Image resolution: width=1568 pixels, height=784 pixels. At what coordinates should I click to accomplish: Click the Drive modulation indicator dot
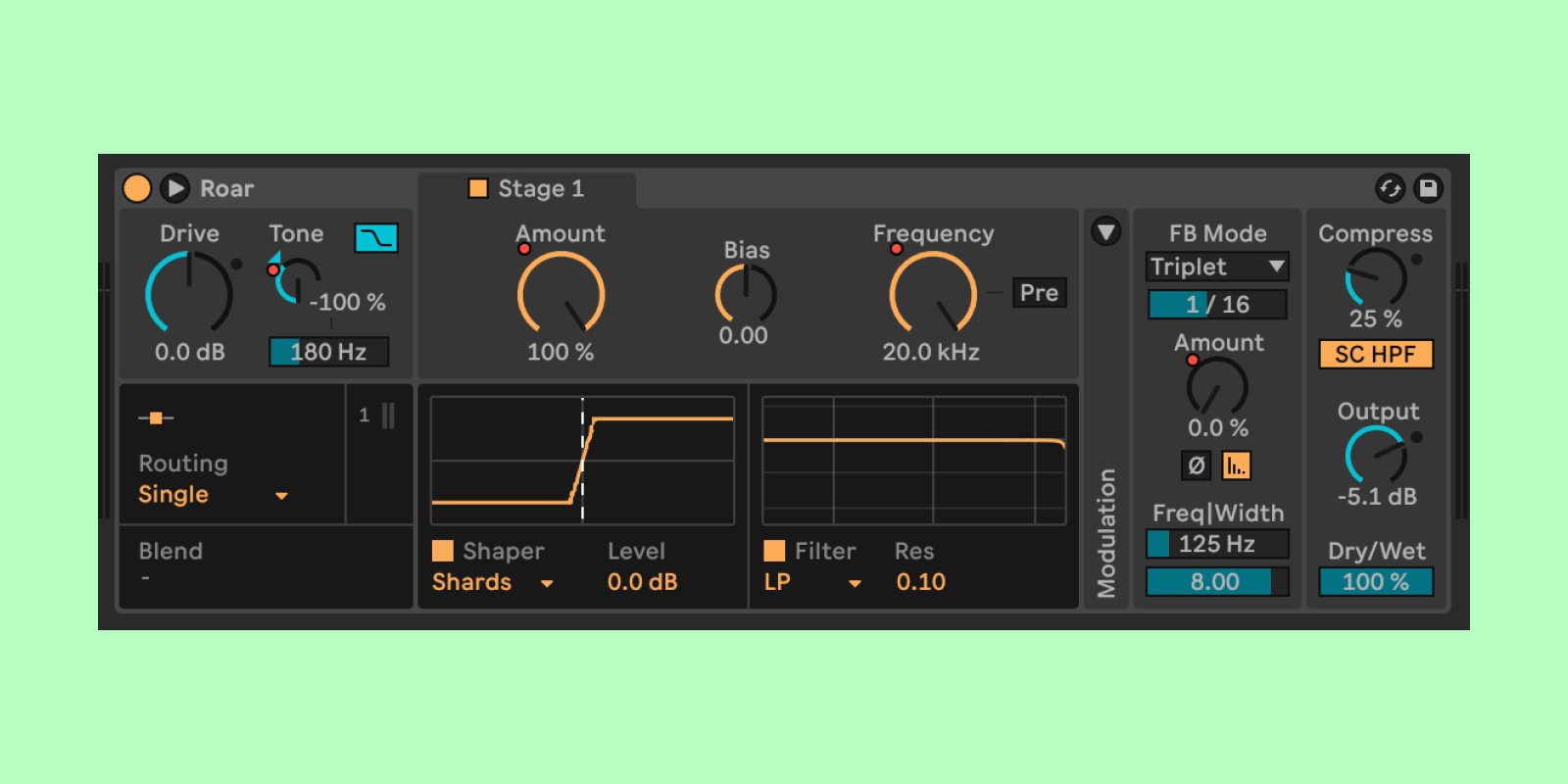[236, 264]
